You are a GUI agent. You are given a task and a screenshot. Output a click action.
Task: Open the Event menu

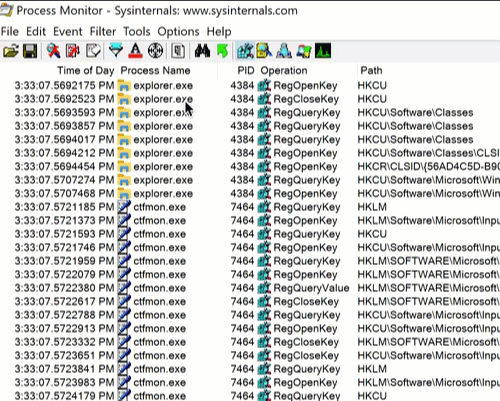68,32
